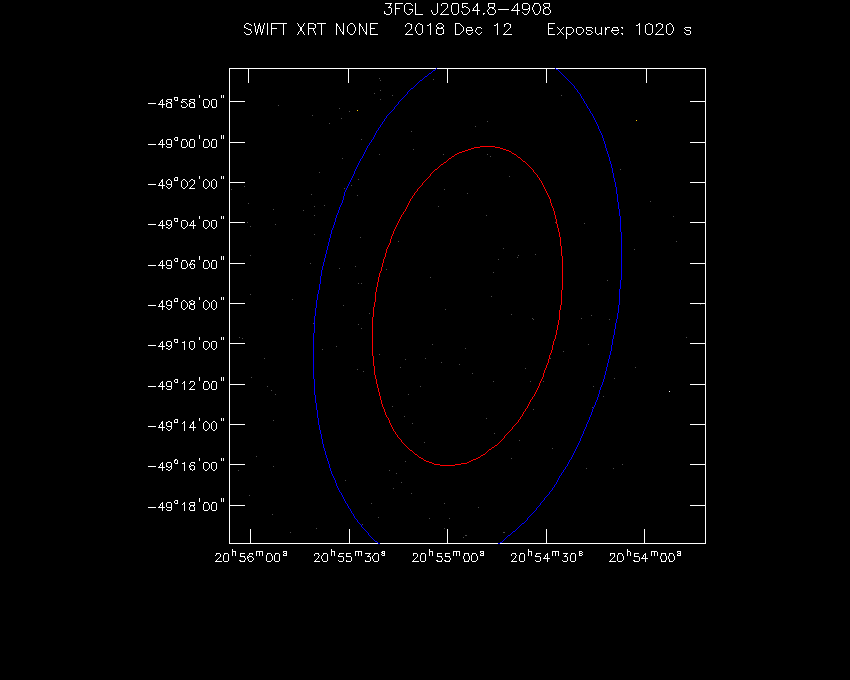Click the date 2018 Dec 12
850x680 pixels.
pos(458,29)
